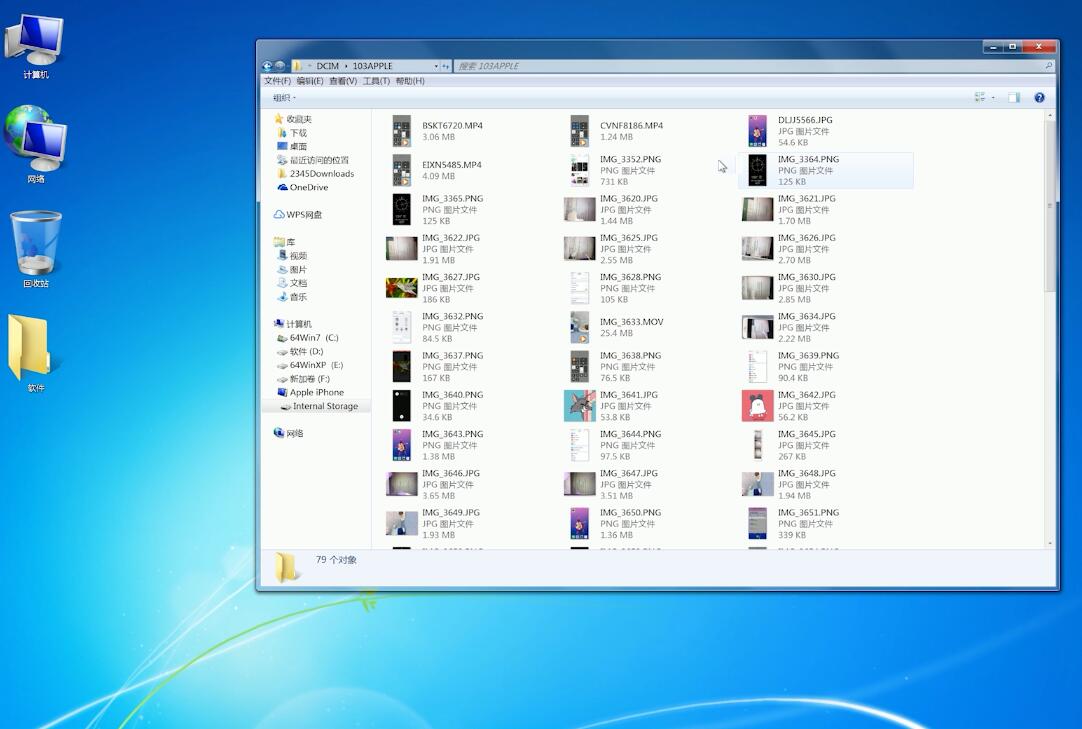Open the 查看(V) menu
1082x729 pixels.
pos(343,81)
